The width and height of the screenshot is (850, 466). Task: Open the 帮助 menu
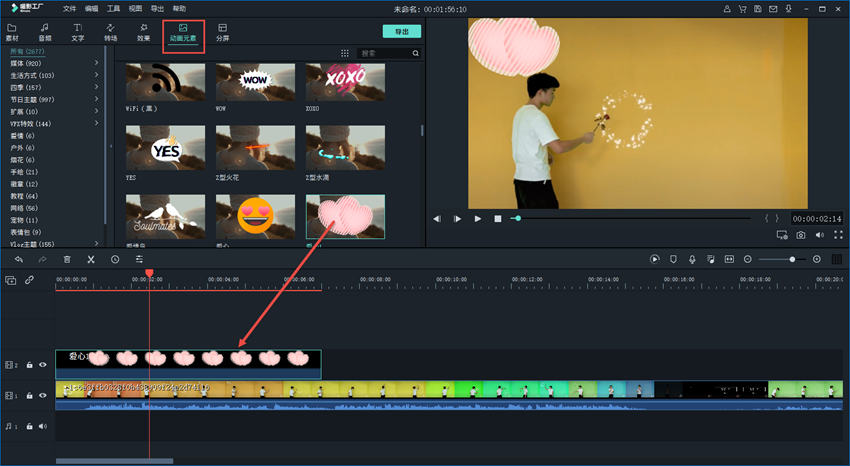click(x=179, y=9)
